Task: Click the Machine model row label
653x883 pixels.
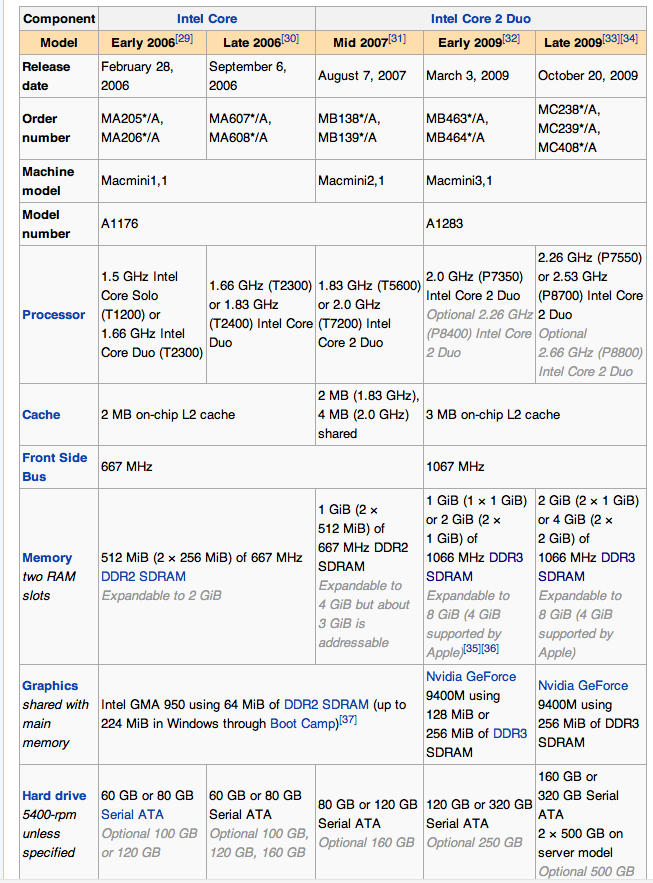Action: (x=59, y=181)
